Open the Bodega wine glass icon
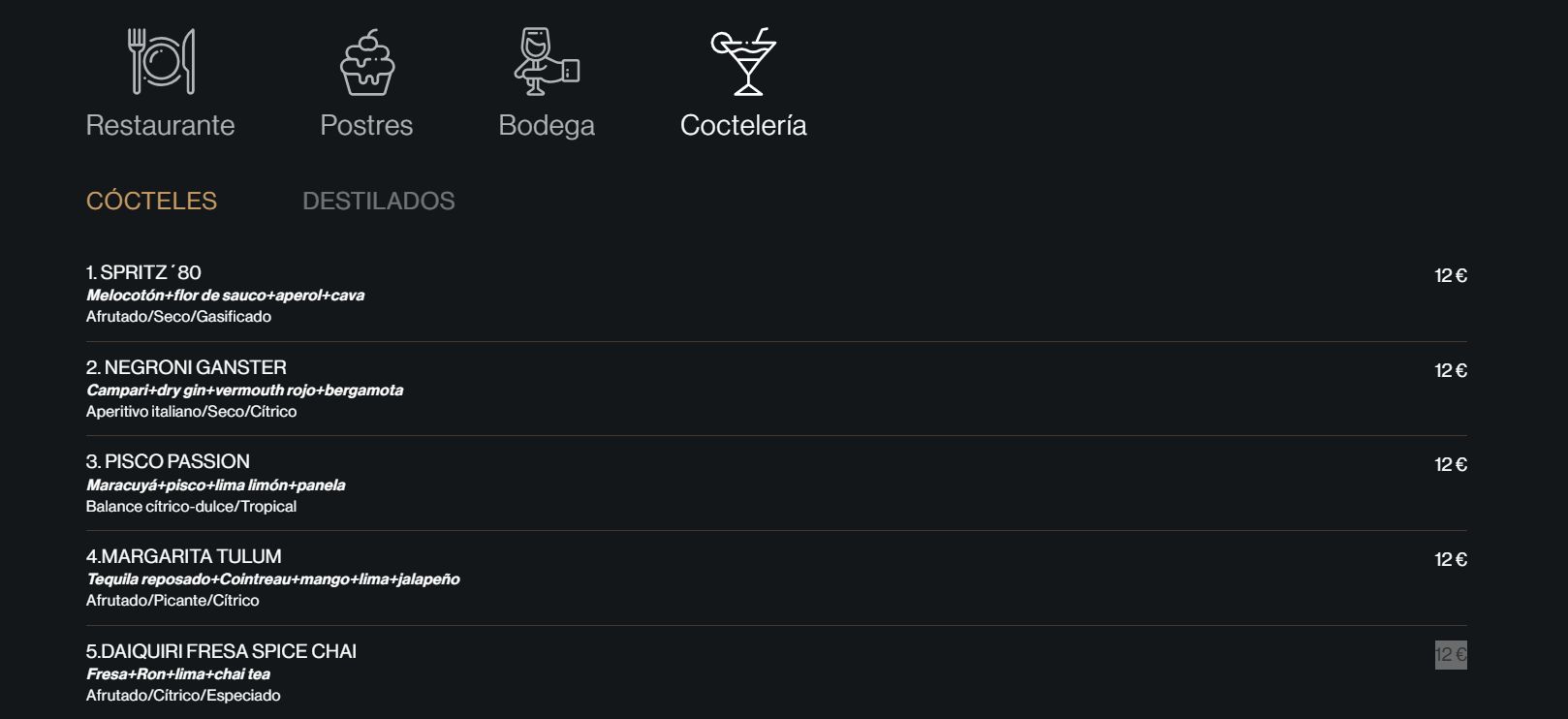The width and height of the screenshot is (1568, 719). pyautogui.click(x=546, y=62)
